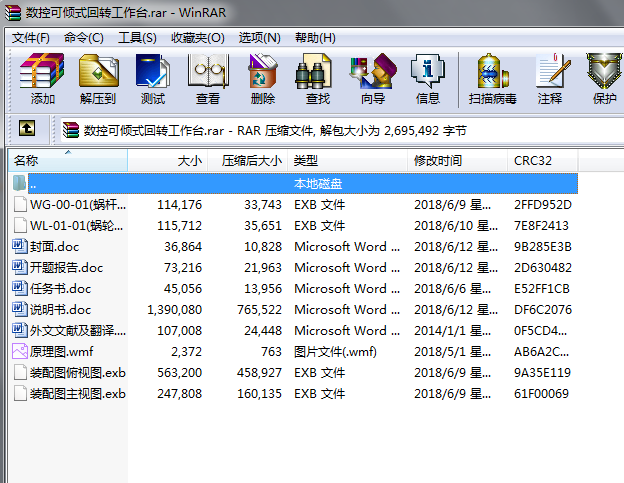Sort by 修改时间 column header

(458, 160)
